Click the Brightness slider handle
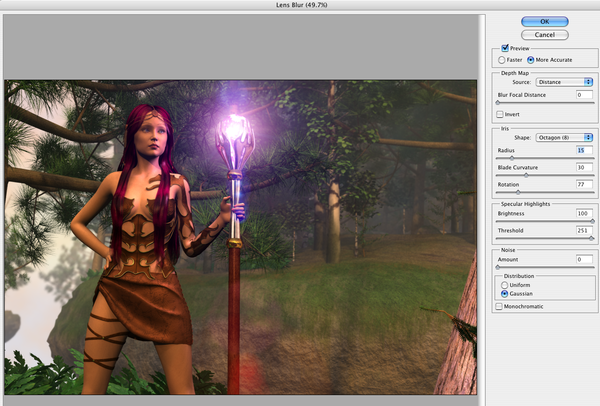Image resolution: width=600 pixels, height=406 pixels. click(x=592, y=221)
